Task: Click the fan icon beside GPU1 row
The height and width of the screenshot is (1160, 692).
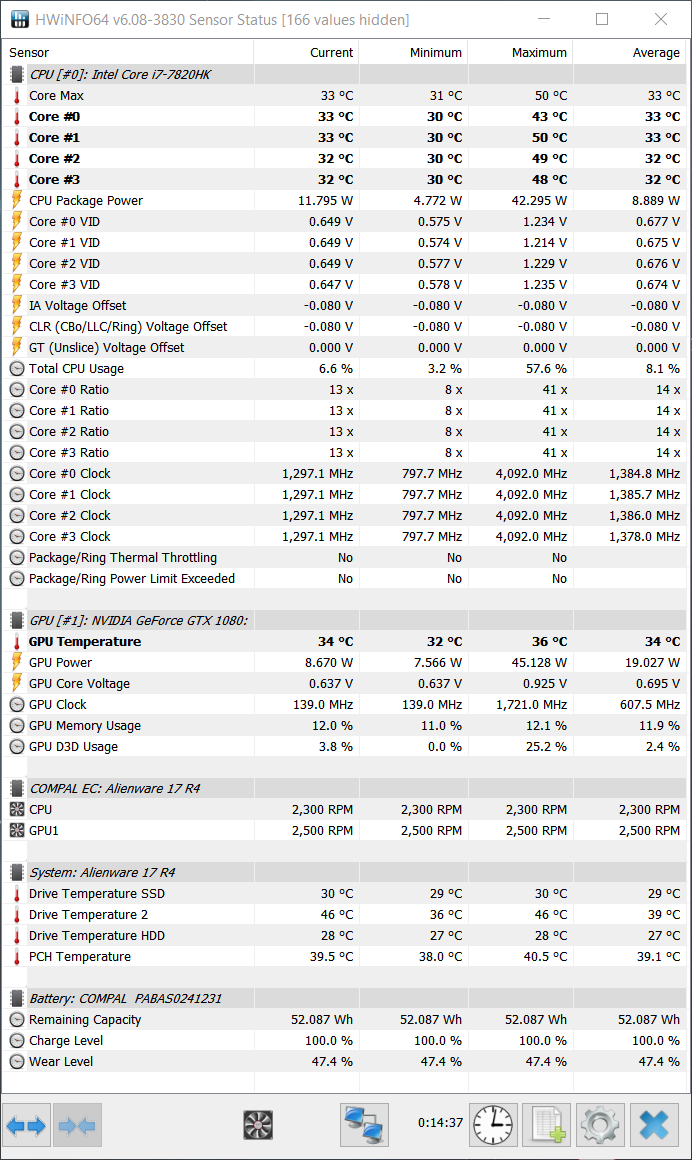Action: tap(17, 831)
